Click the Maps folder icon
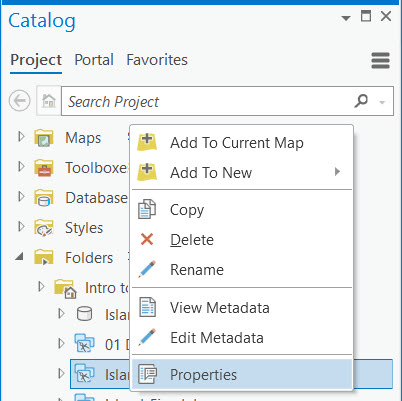This screenshot has width=402, height=401. click(44, 138)
